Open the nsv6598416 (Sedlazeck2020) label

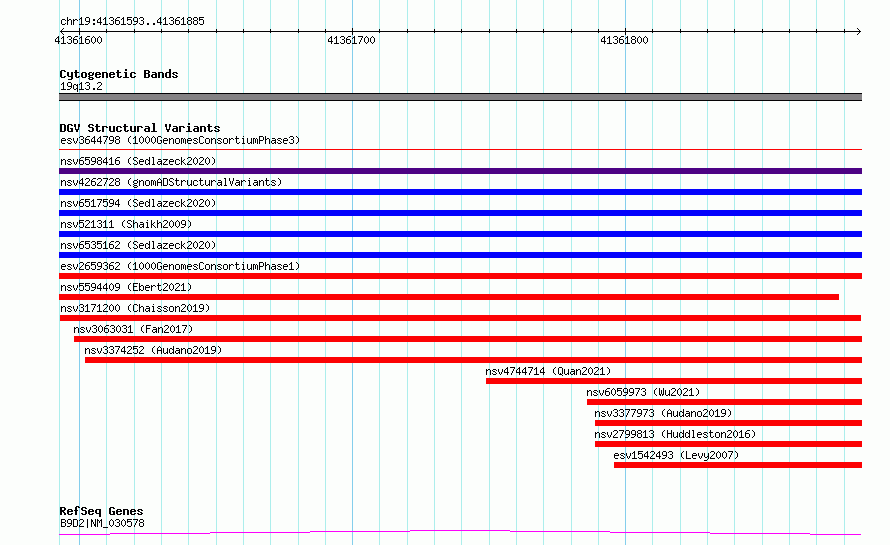[x=138, y=161]
